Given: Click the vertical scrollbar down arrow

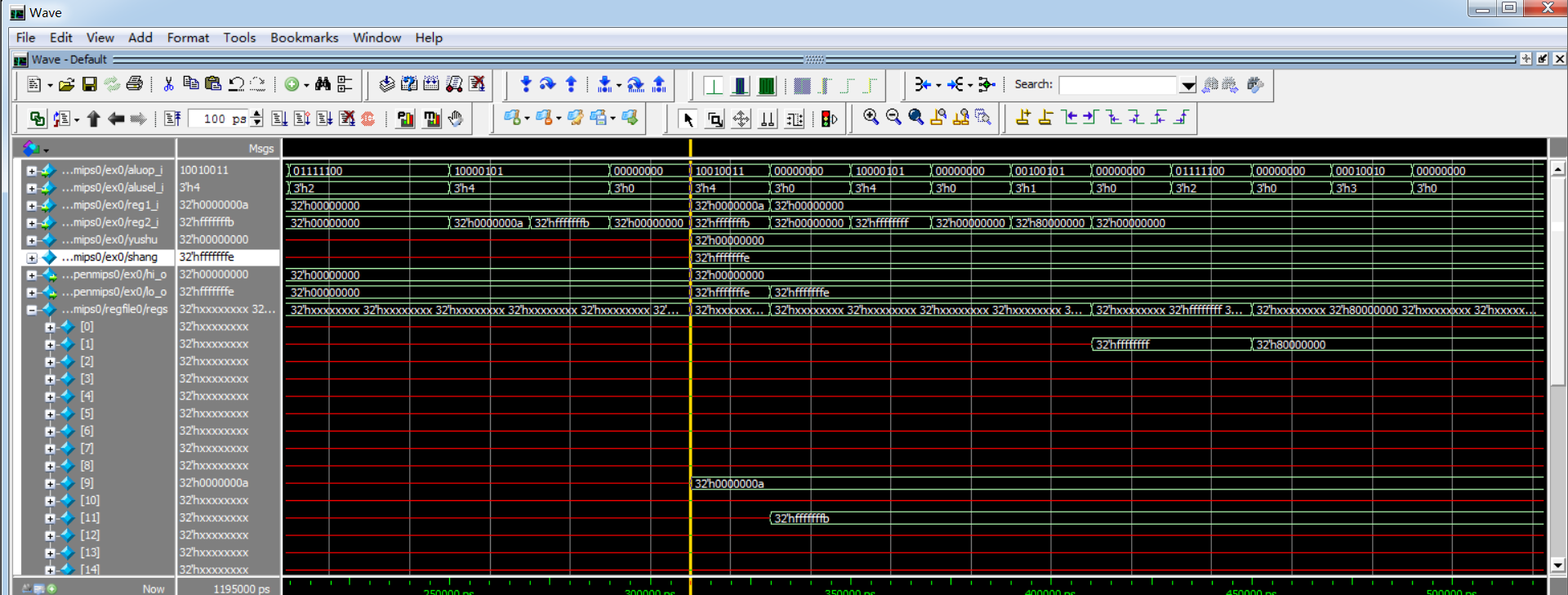Looking at the screenshot, I should click(1557, 565).
